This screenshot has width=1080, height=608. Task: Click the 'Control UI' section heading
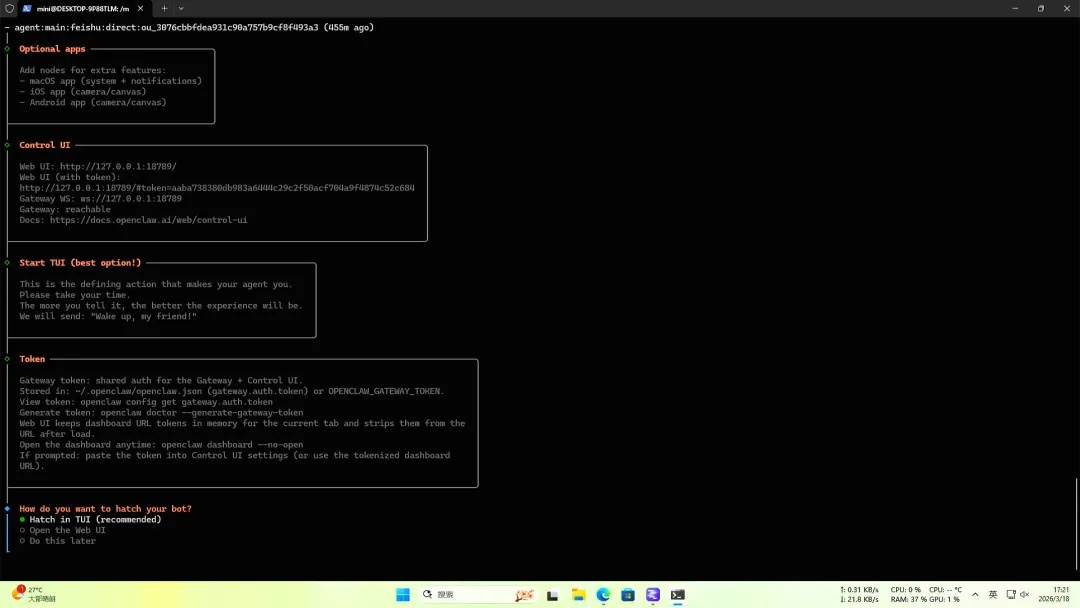[x=45, y=145]
